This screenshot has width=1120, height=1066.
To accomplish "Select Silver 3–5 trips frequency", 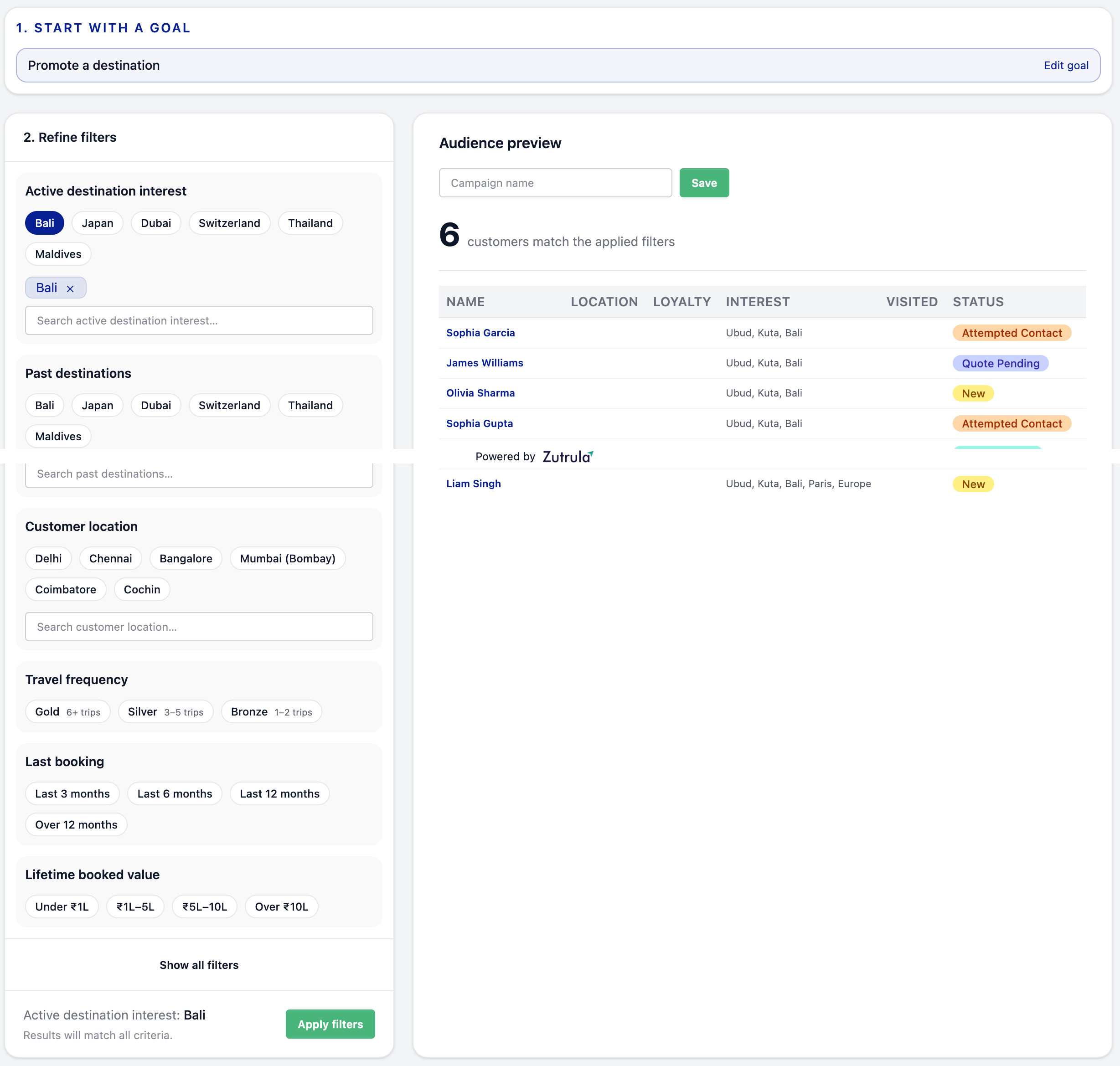I will (x=165, y=712).
